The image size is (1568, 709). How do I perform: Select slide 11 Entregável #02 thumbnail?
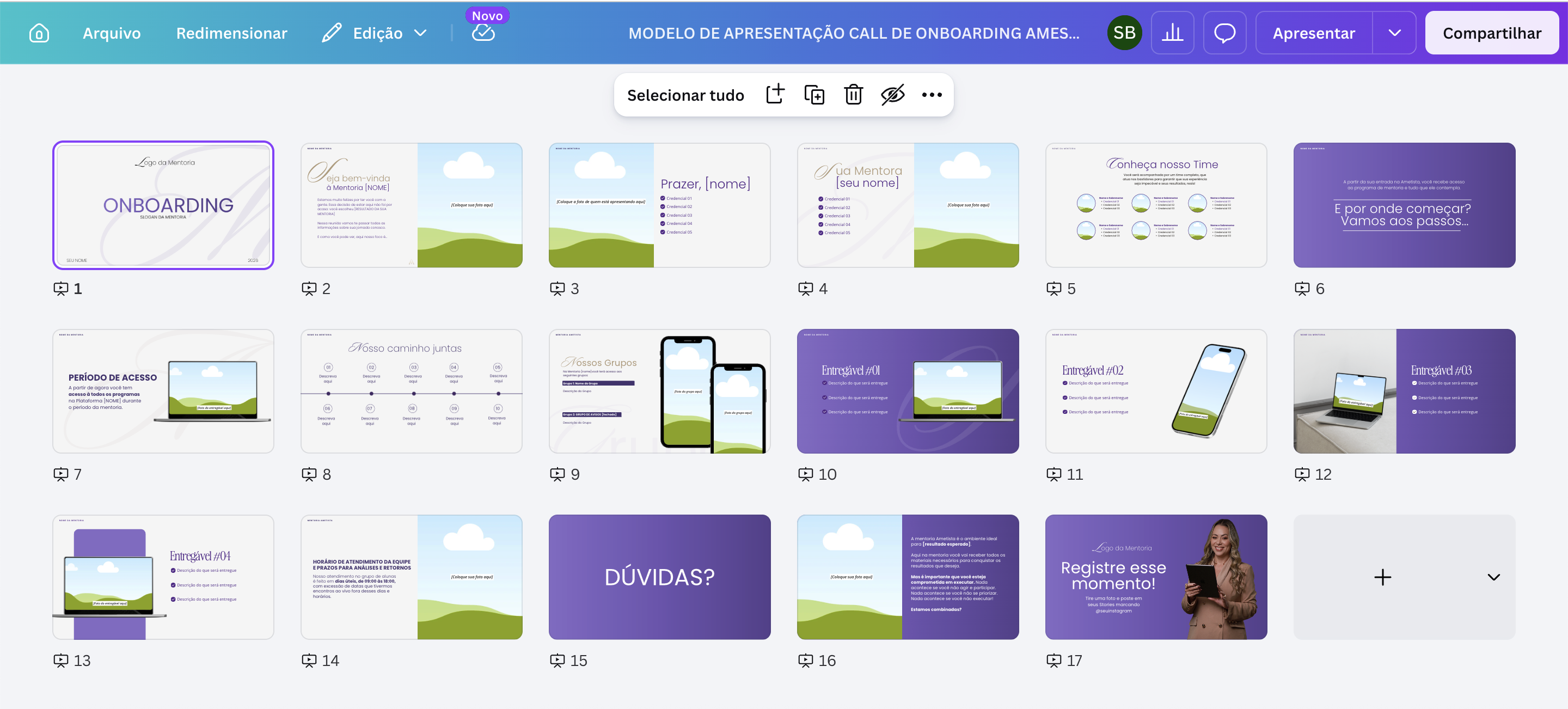coord(1156,392)
